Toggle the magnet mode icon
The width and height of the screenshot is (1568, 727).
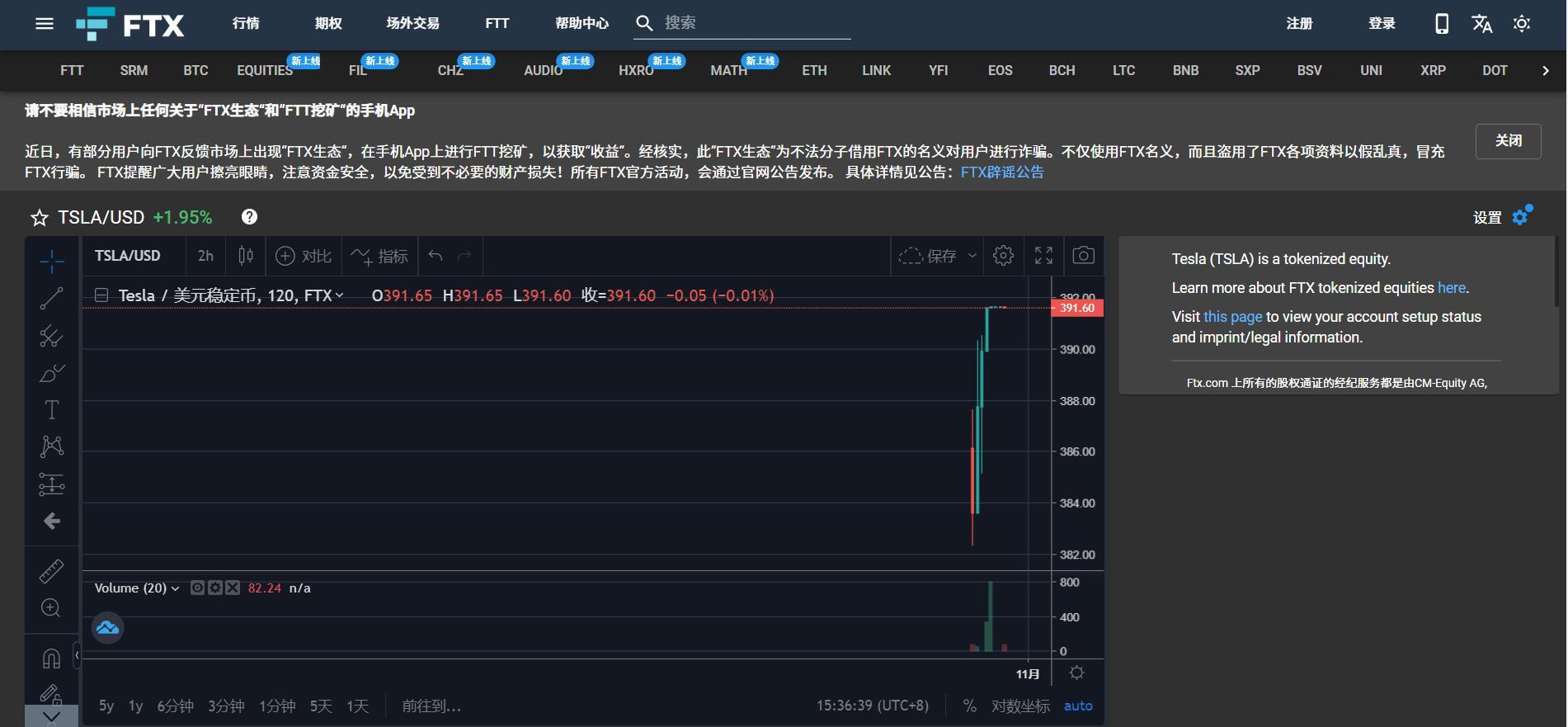[x=51, y=659]
